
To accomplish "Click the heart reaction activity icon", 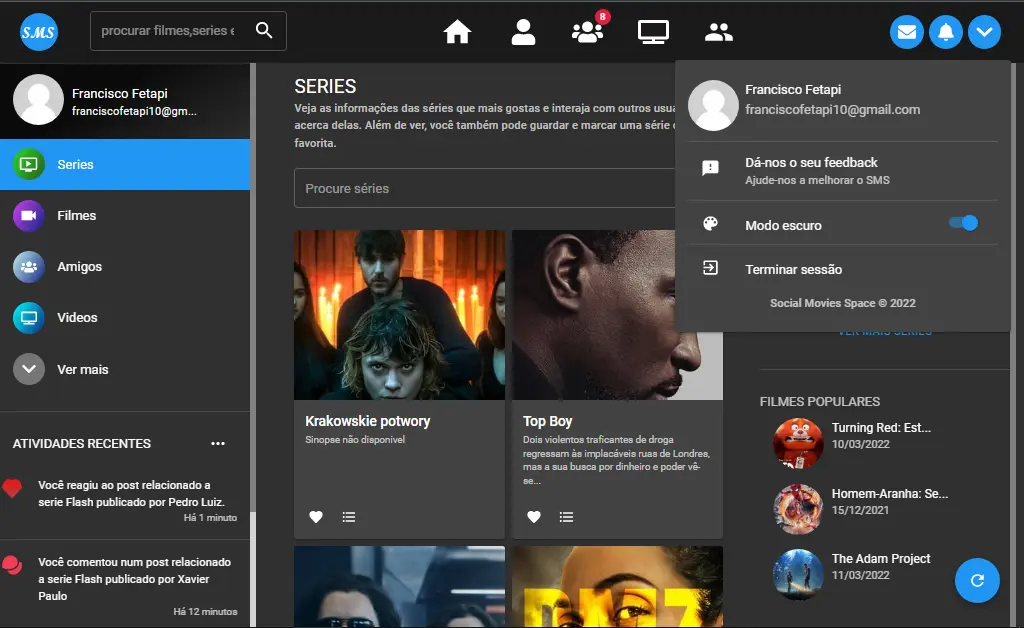I will [x=12, y=488].
